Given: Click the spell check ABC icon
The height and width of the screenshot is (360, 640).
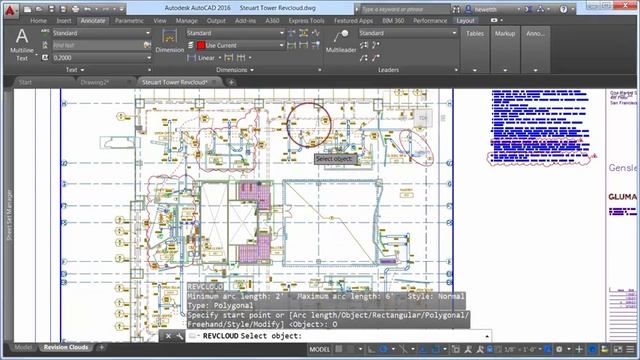Looking at the screenshot, I should (x=45, y=33).
